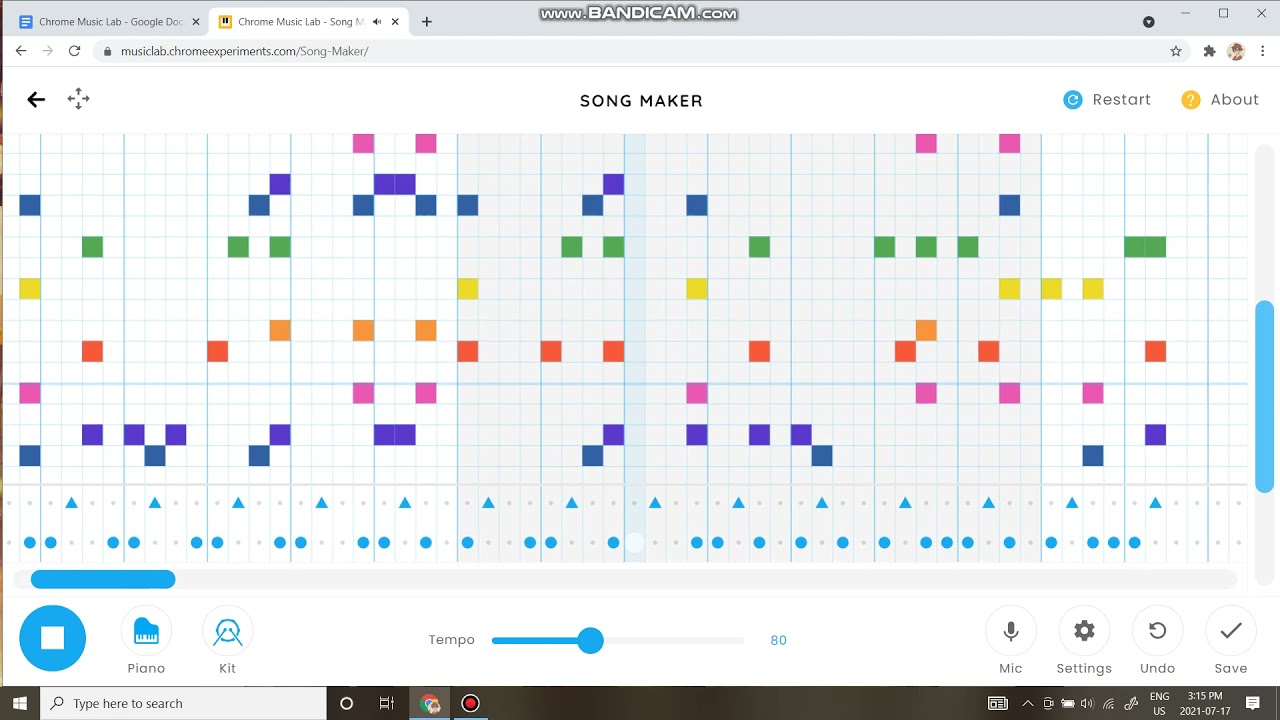The height and width of the screenshot is (720, 1280).
Task: Reload the page
Action: point(74,51)
